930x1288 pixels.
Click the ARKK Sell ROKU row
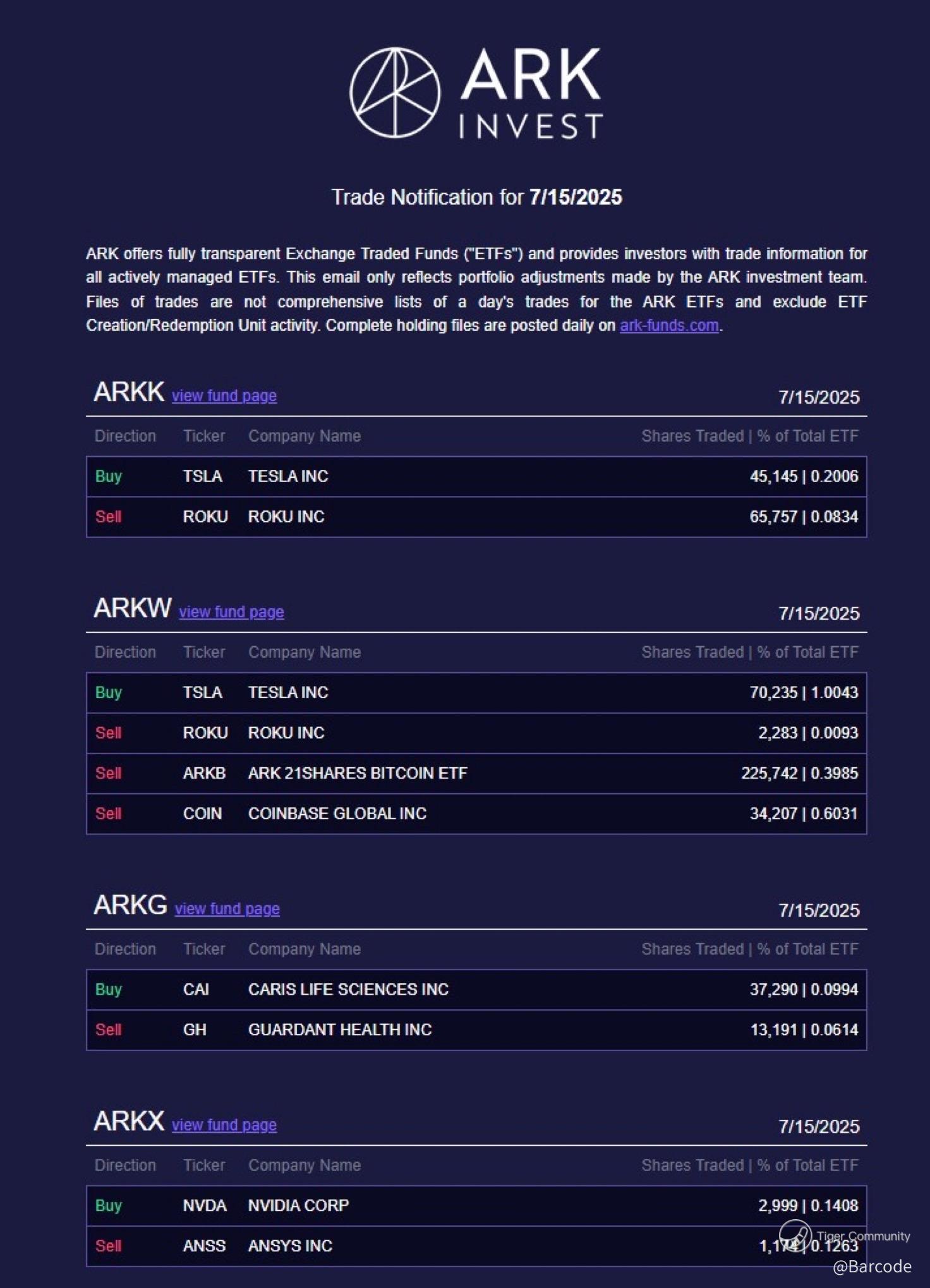coord(476,517)
